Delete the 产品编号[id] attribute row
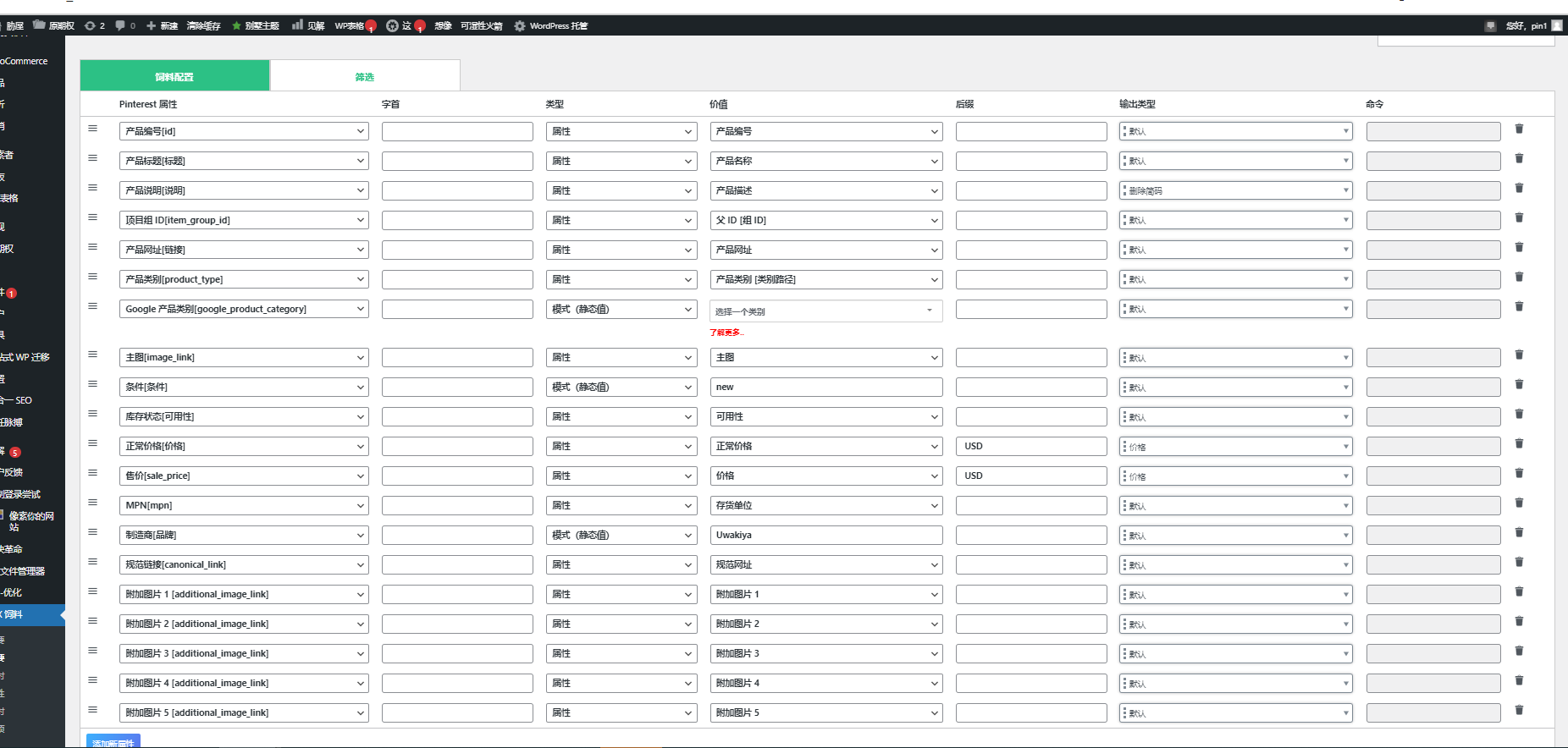Screen dimensions: 1568x748 1519,129
